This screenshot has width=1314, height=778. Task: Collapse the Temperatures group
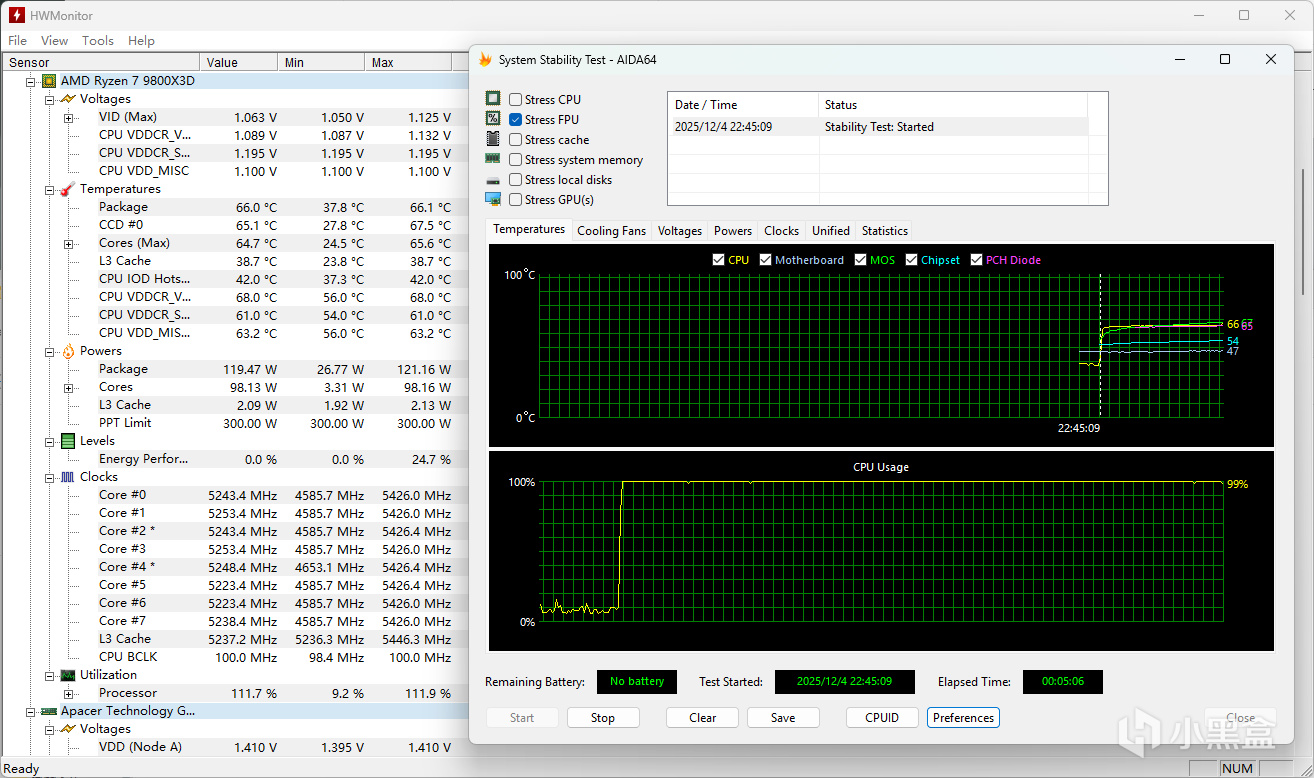click(49, 189)
